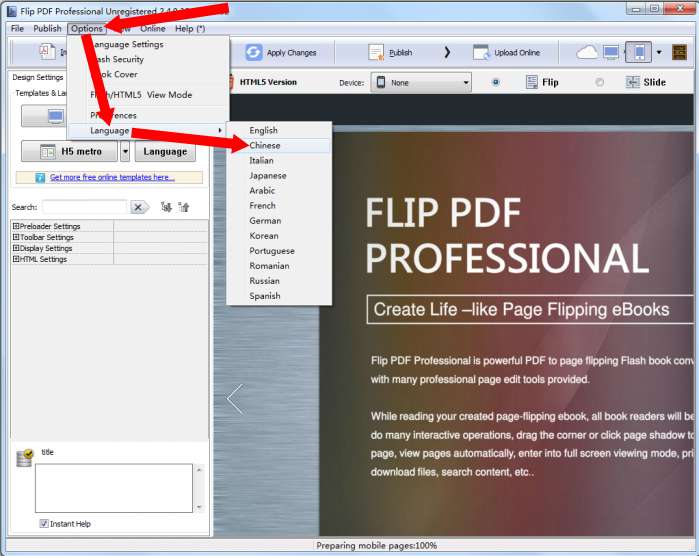Open the Options menu

86,29
